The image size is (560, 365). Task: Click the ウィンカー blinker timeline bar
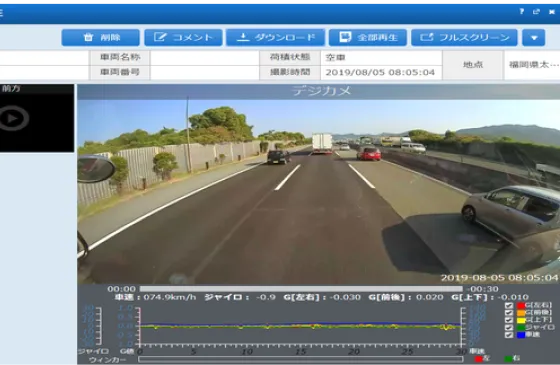pyautogui.click(x=300, y=359)
